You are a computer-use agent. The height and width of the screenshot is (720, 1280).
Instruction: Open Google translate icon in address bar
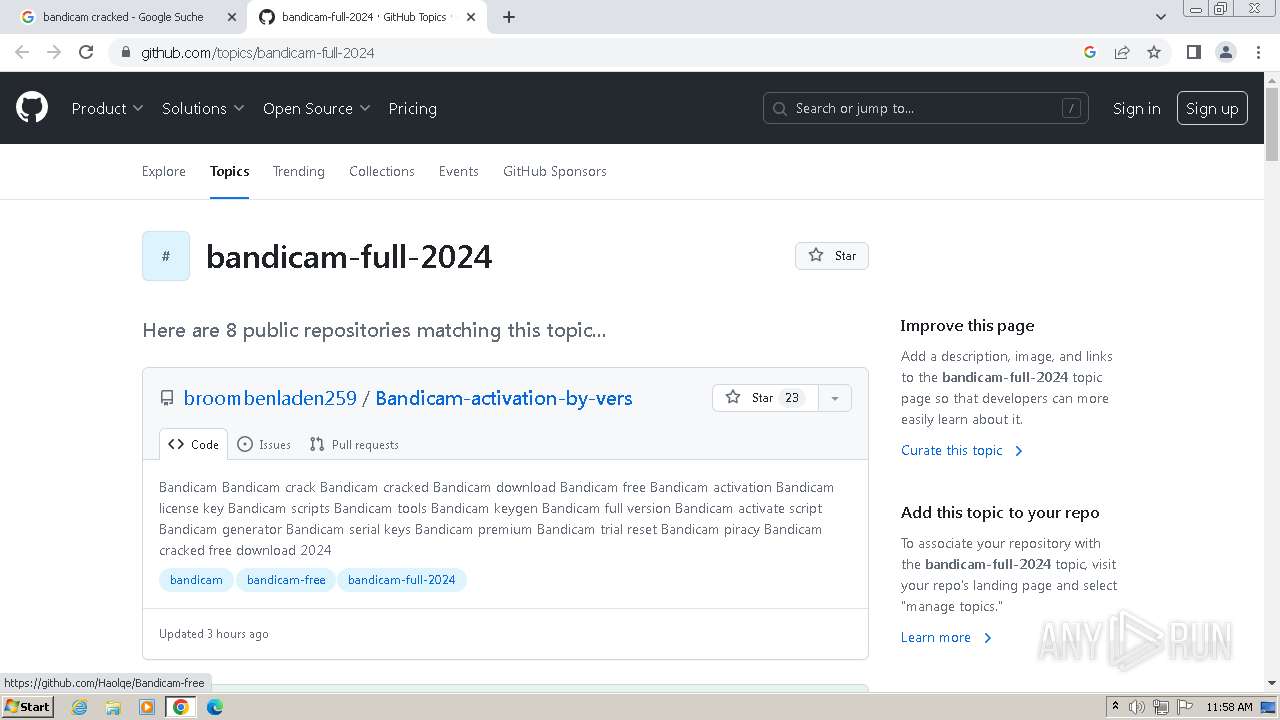(x=1090, y=52)
